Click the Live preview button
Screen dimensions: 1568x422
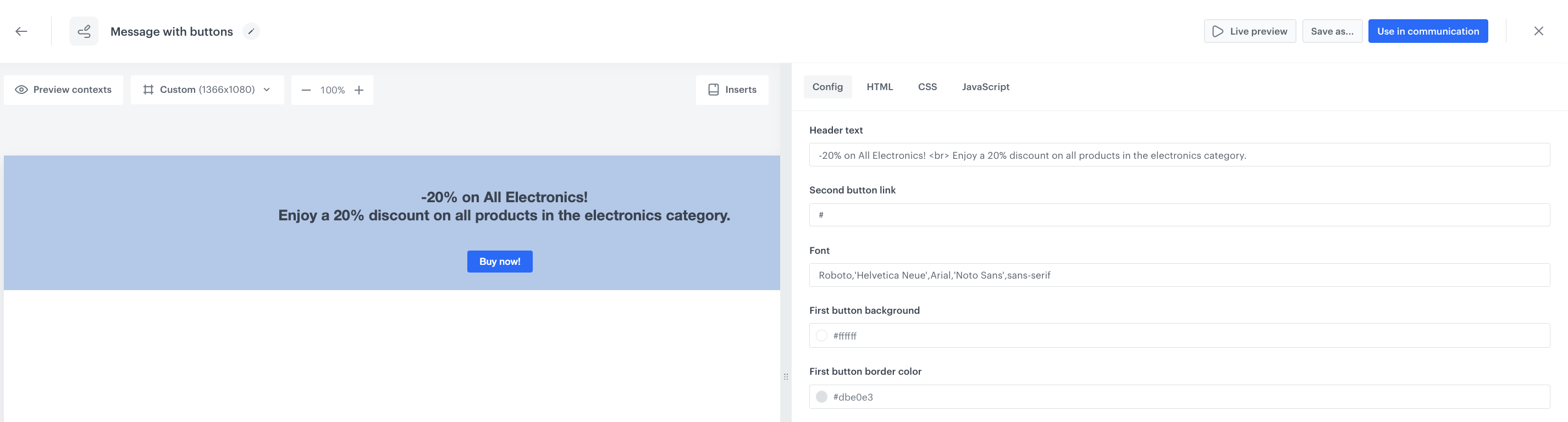[x=1250, y=32]
